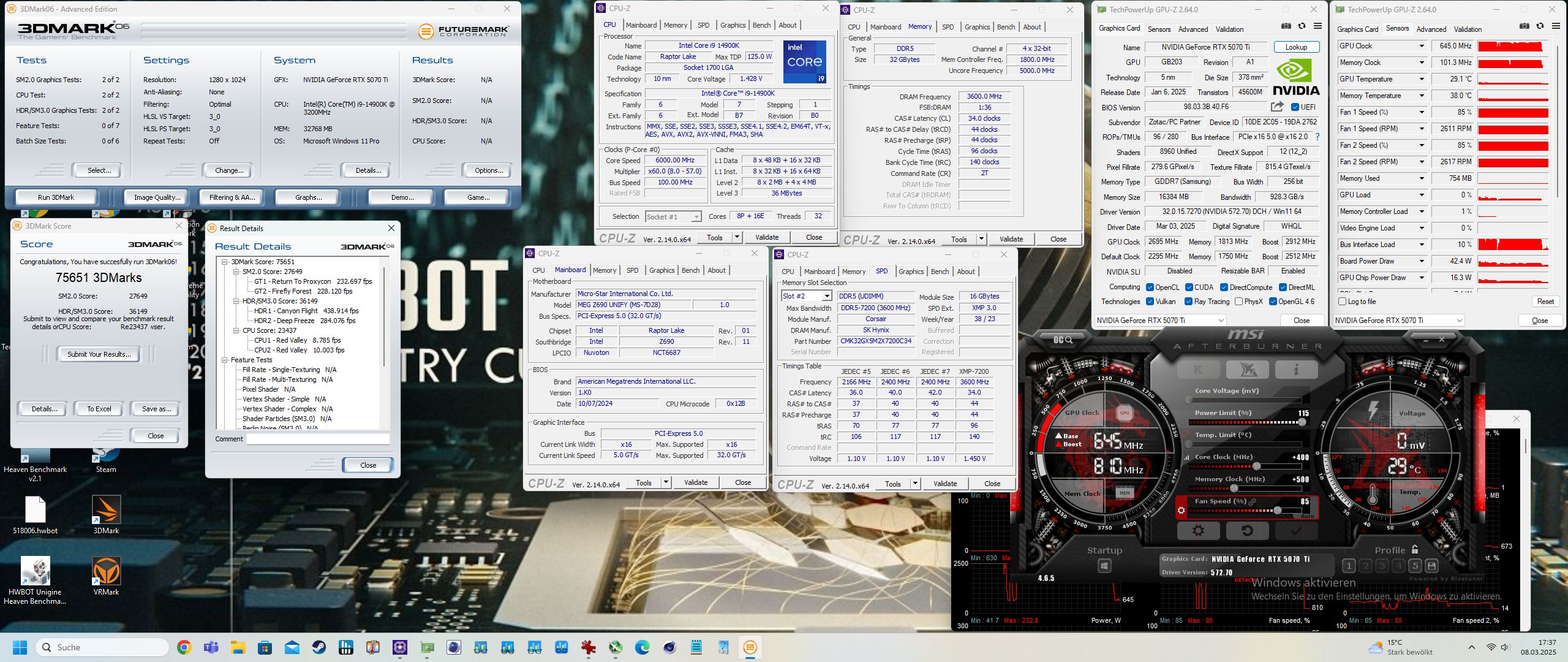1568x662 pixels.
Task: Open Tools dropdown arrow in CPU-Z Mainboard window
Action: coord(666,482)
